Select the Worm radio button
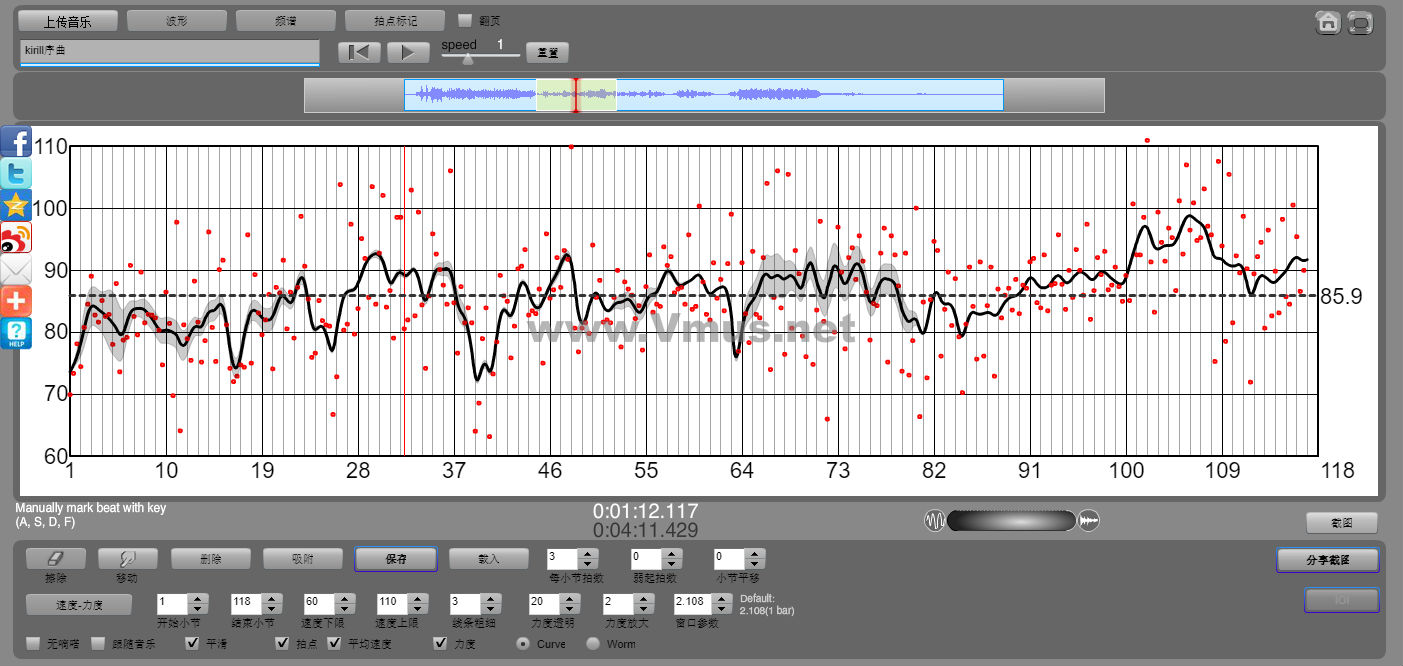Viewport: 1403px width, 666px height. [593, 643]
